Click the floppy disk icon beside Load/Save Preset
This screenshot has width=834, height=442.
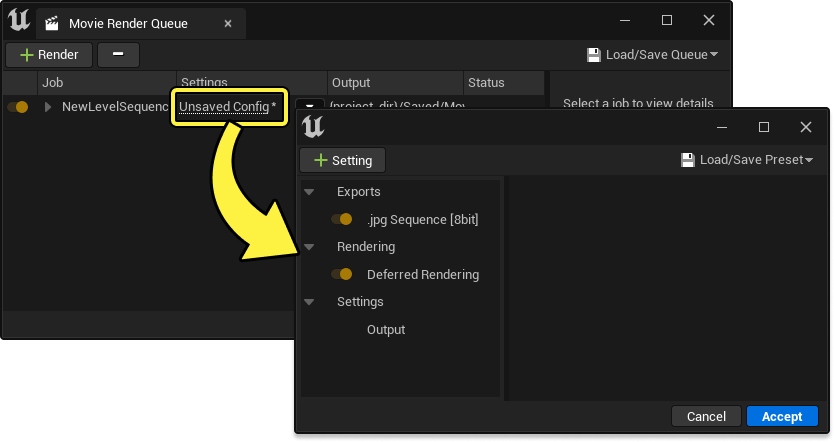click(687, 160)
